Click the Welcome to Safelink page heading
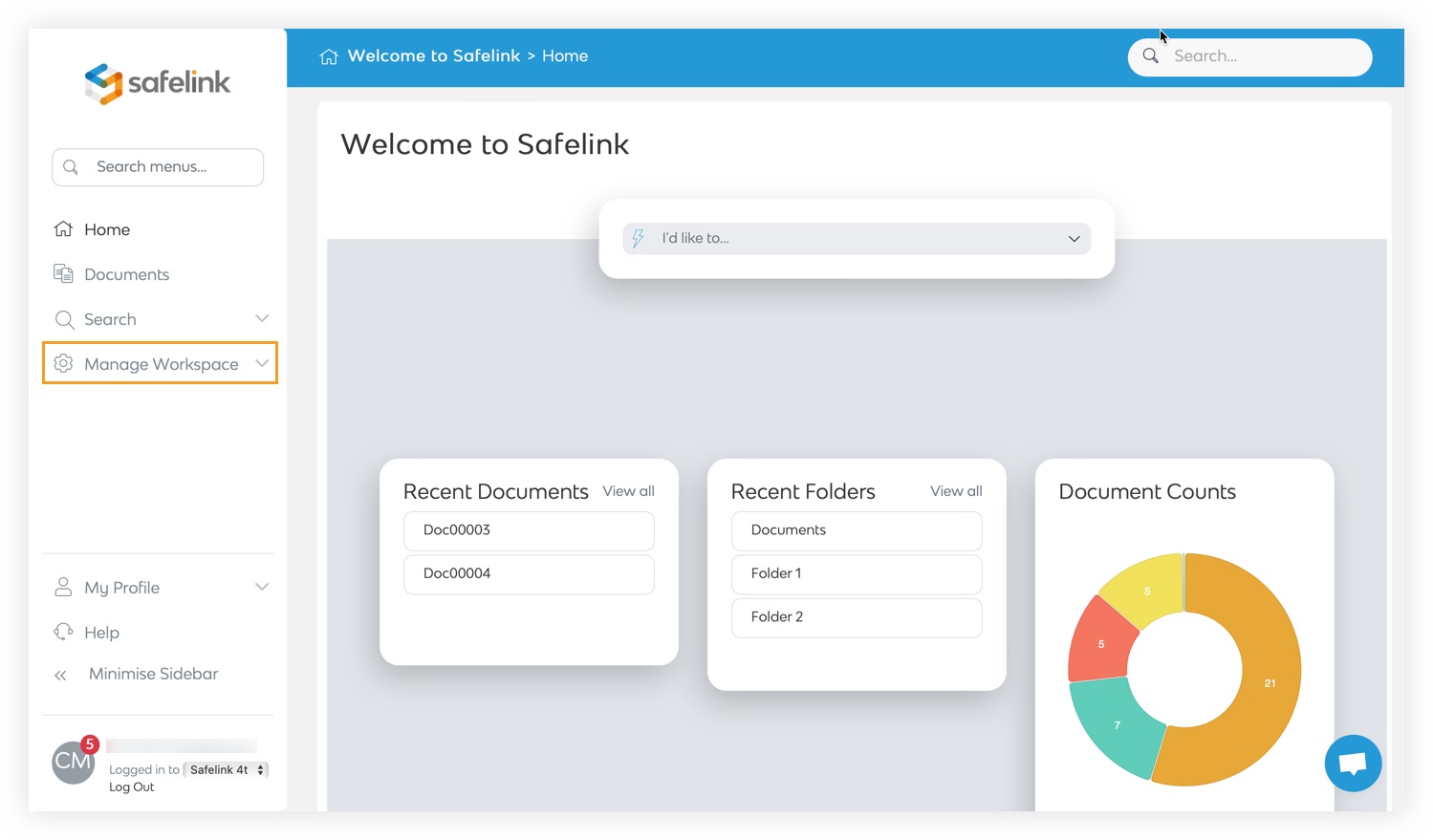Image resolution: width=1433 pixels, height=840 pixels. point(485,144)
